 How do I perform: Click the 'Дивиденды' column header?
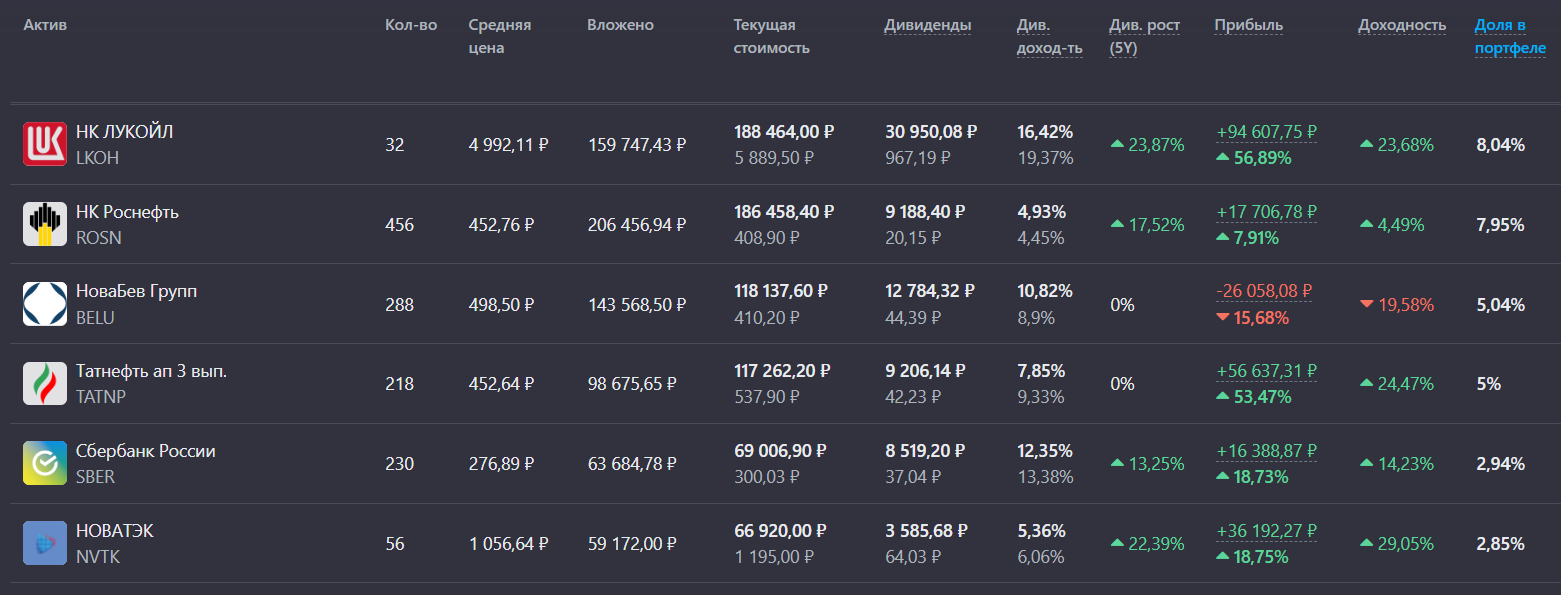(x=927, y=25)
